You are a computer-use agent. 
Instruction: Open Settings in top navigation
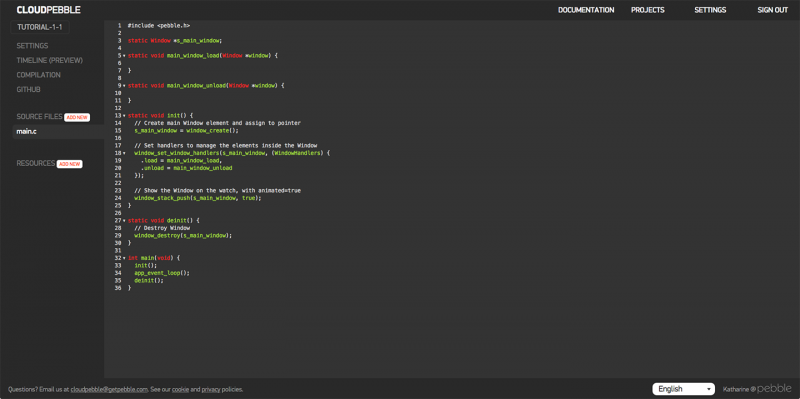tap(710, 10)
